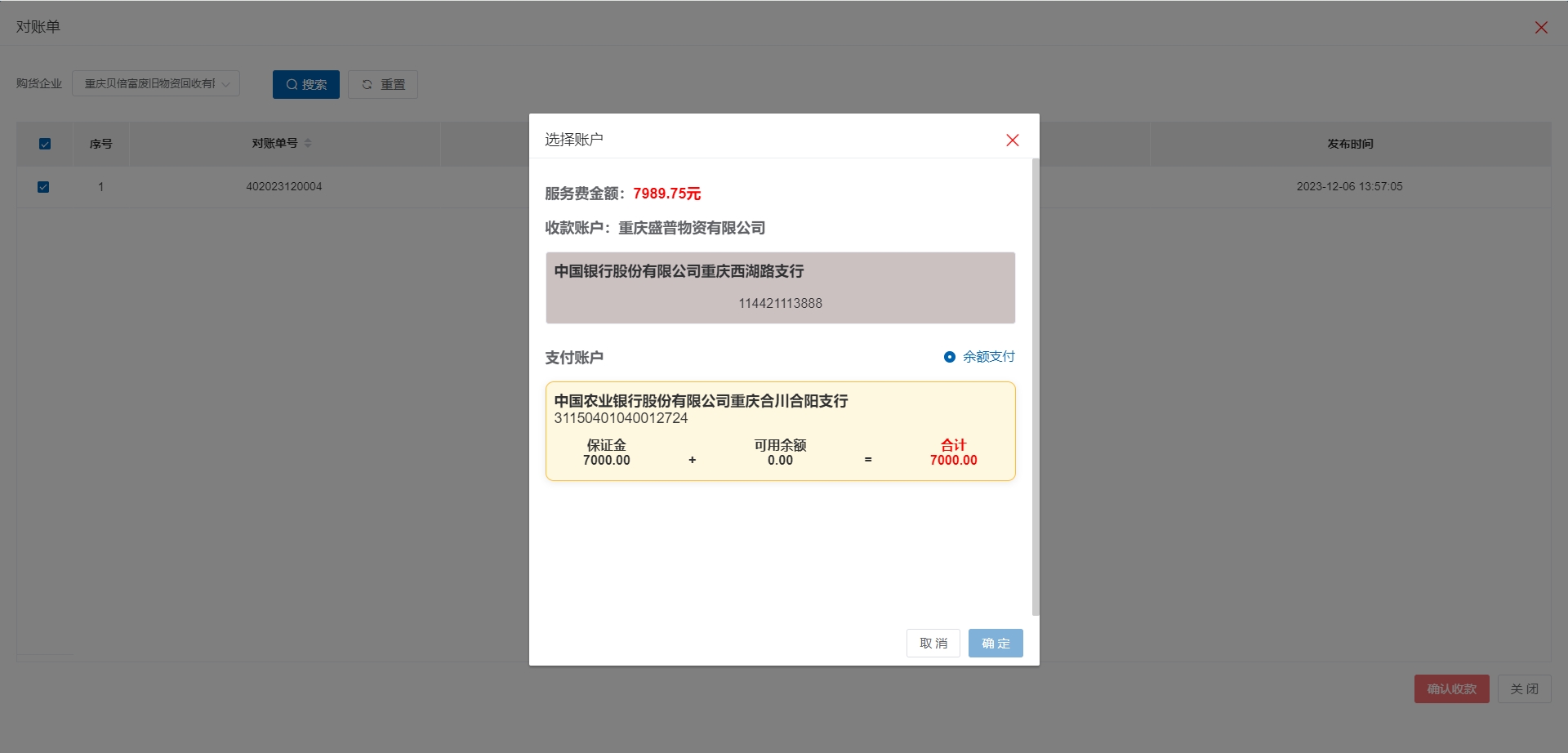Click statement number 402023120004
The image size is (1568, 753).
284,187
